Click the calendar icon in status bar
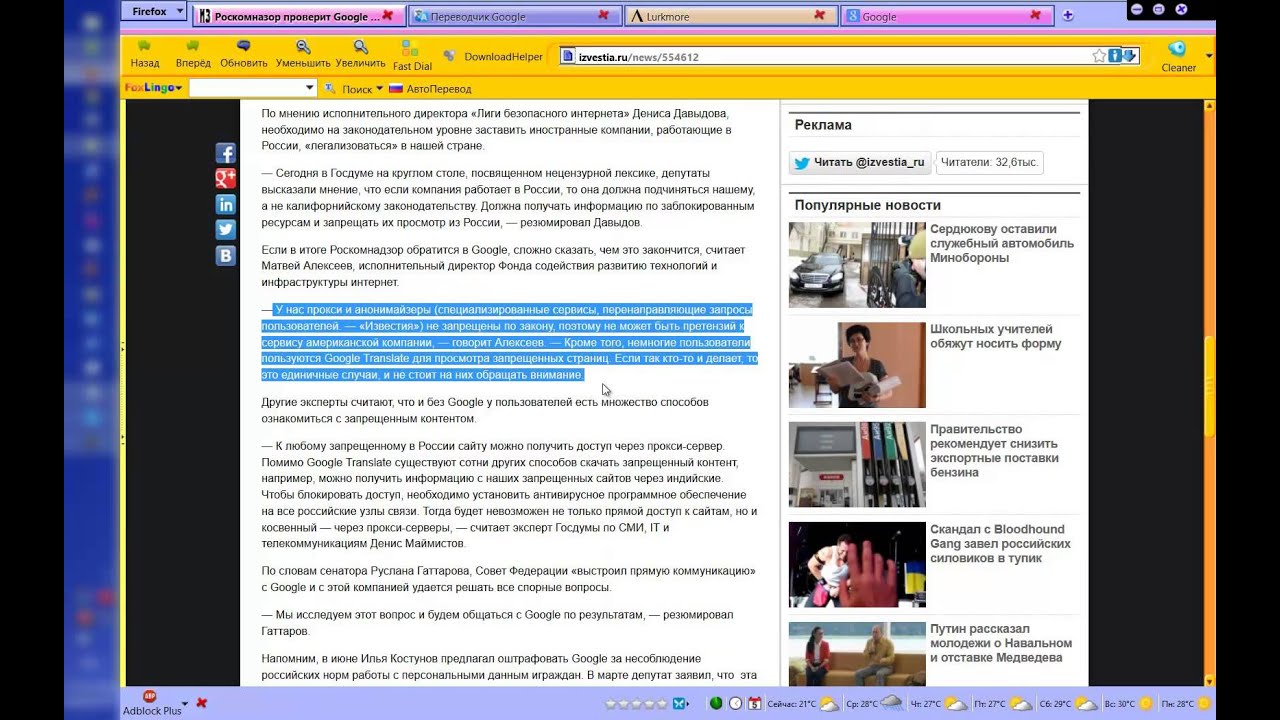 click(755, 704)
